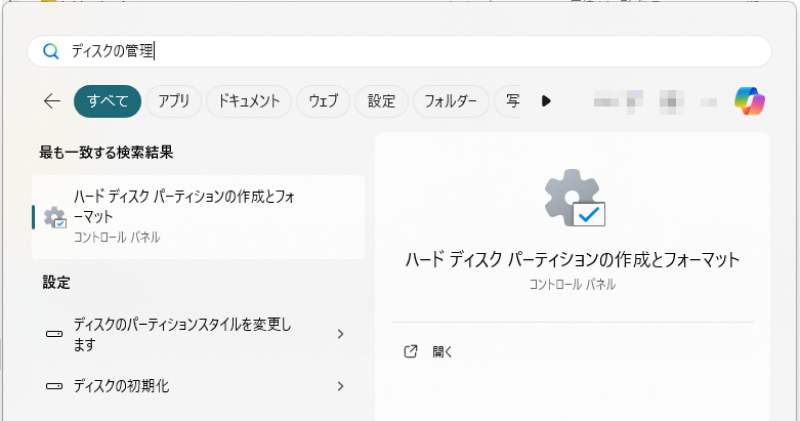This screenshot has width=800, height=421.
Task: Click the search magnifier icon
Action: click(51, 51)
